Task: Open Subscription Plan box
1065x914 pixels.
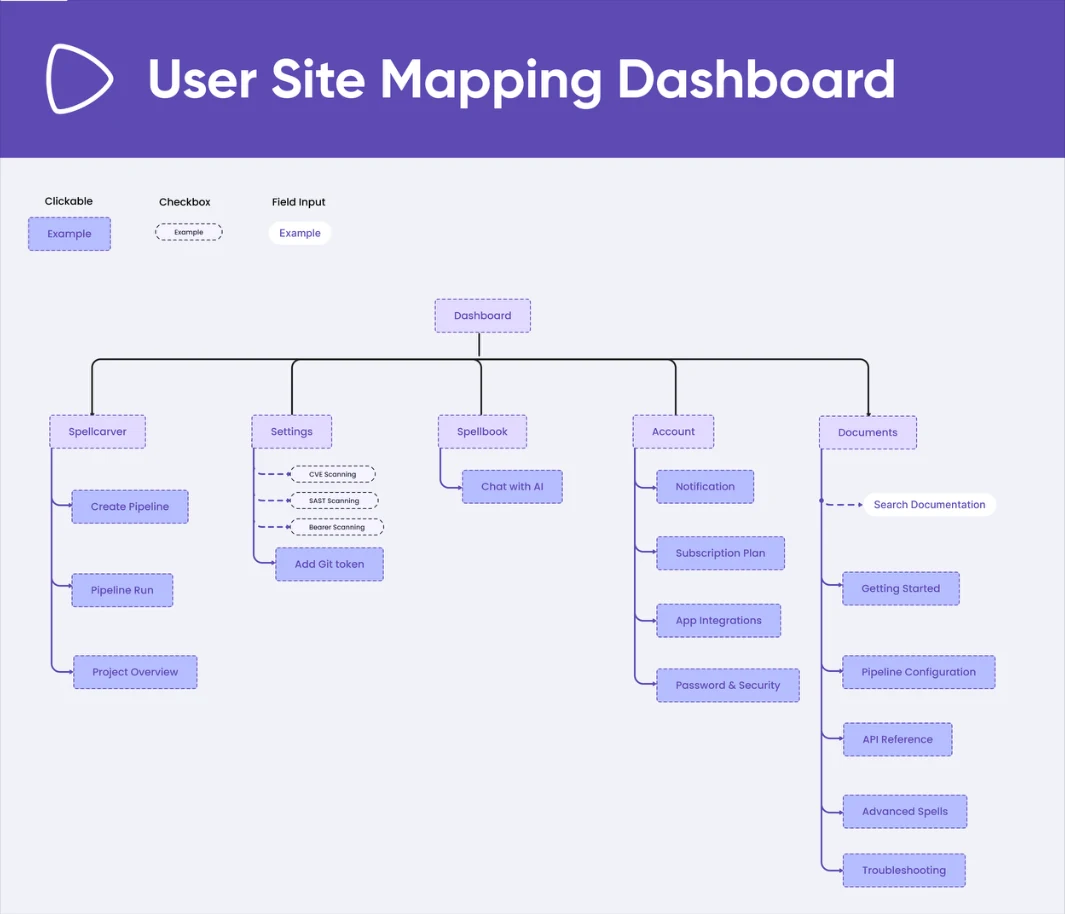Action: 721,553
